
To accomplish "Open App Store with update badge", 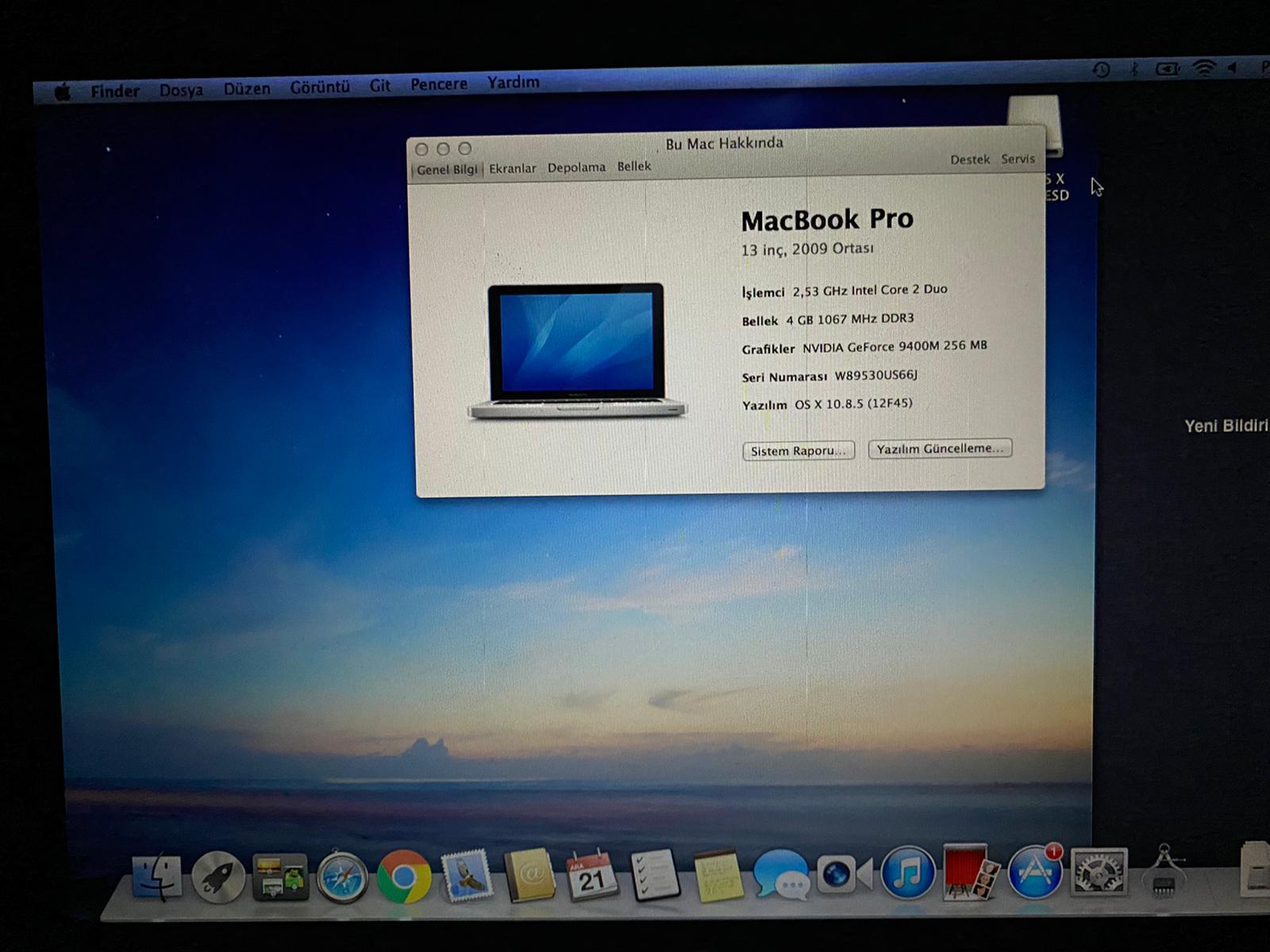I will click(x=1035, y=871).
